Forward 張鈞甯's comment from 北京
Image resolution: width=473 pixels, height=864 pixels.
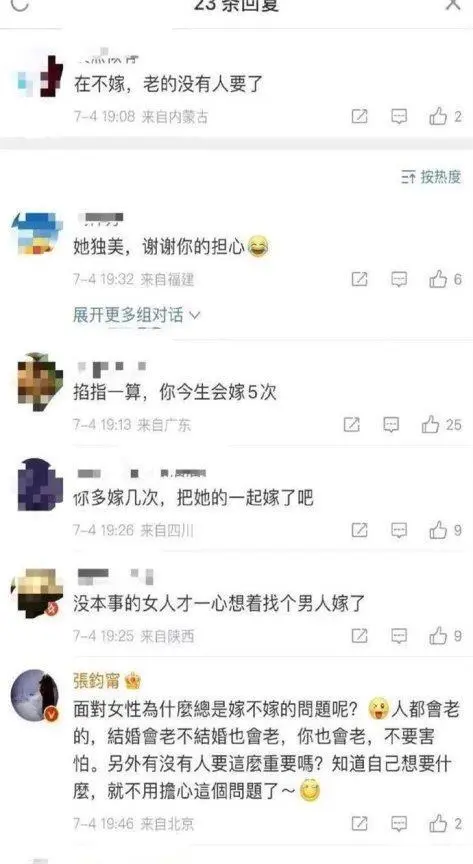[x=359, y=824]
